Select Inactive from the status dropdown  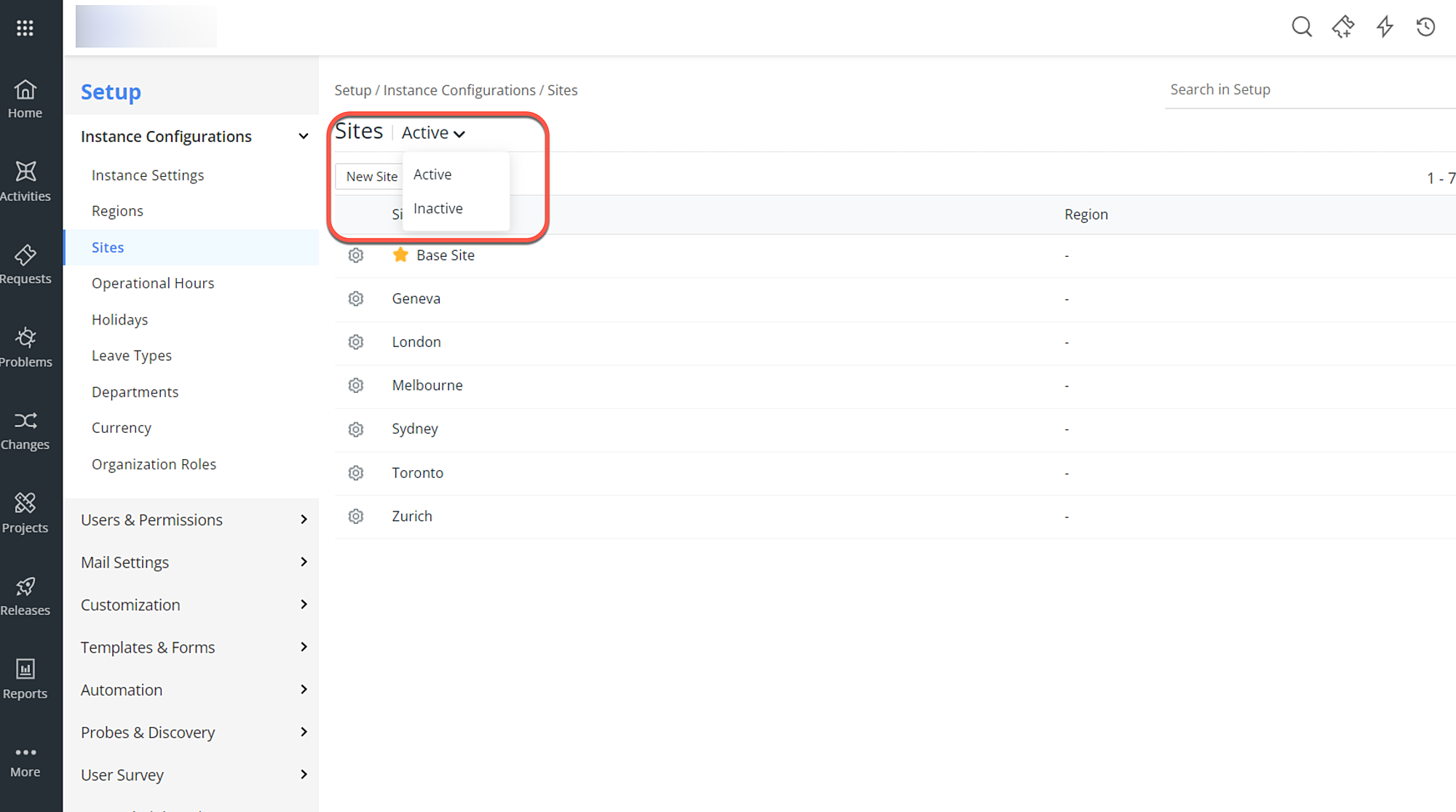click(438, 208)
